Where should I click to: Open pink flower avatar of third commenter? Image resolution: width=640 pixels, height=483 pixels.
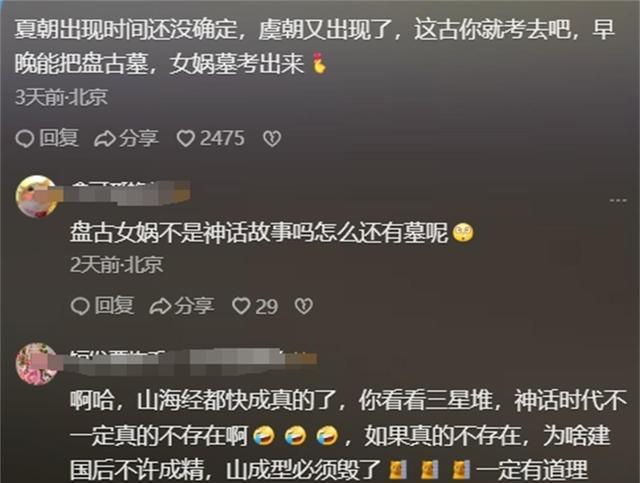pyautogui.click(x=36, y=364)
